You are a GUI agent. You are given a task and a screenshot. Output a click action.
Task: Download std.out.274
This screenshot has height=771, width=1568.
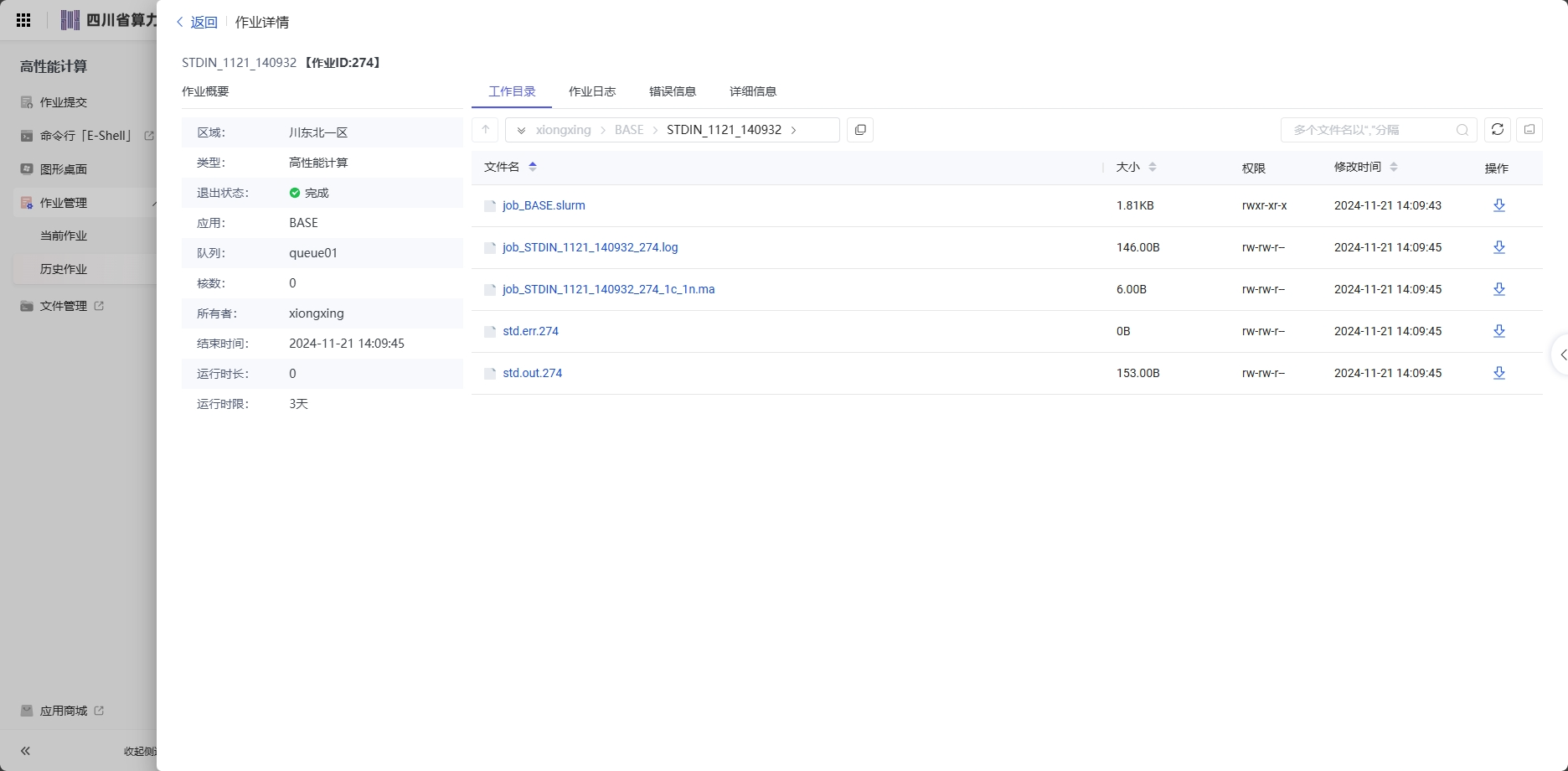click(1499, 373)
